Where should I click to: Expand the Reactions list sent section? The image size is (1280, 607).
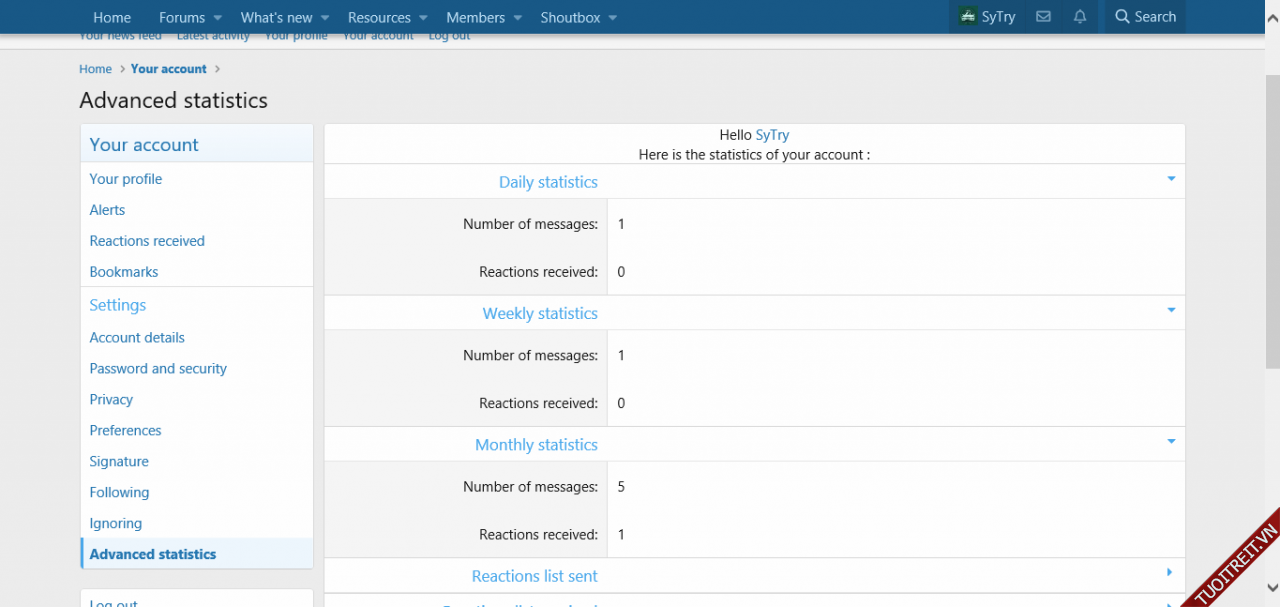pyautogui.click(x=1170, y=573)
